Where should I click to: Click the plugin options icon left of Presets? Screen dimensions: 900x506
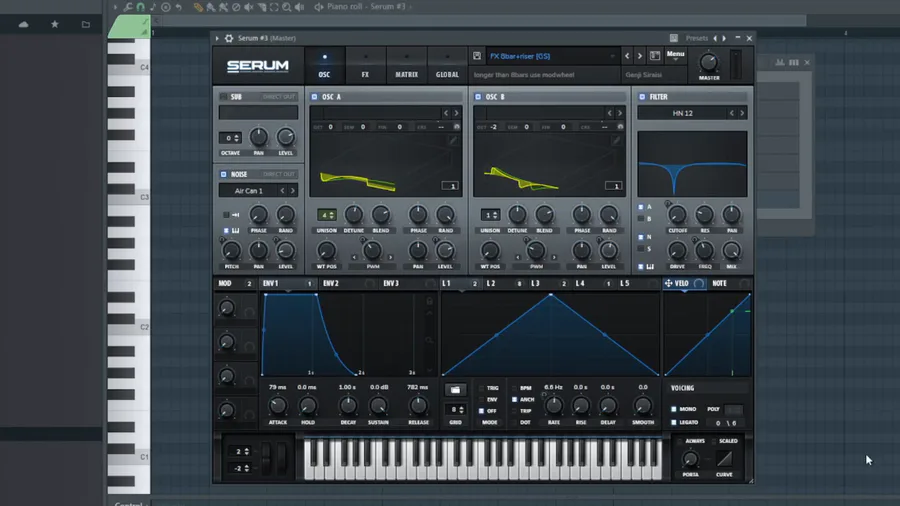[x=673, y=38]
